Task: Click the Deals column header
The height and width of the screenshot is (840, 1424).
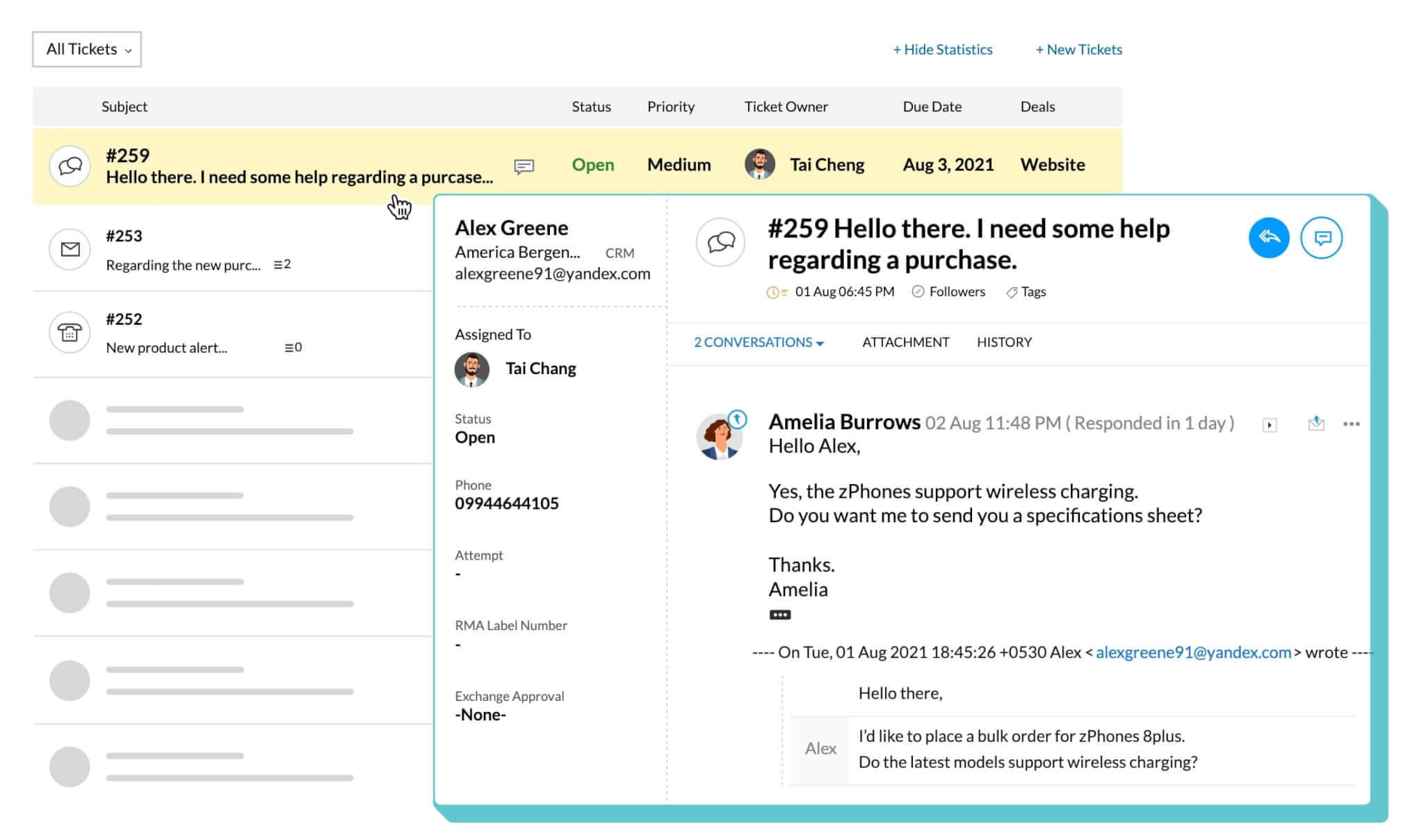Action: pyautogui.click(x=1037, y=106)
